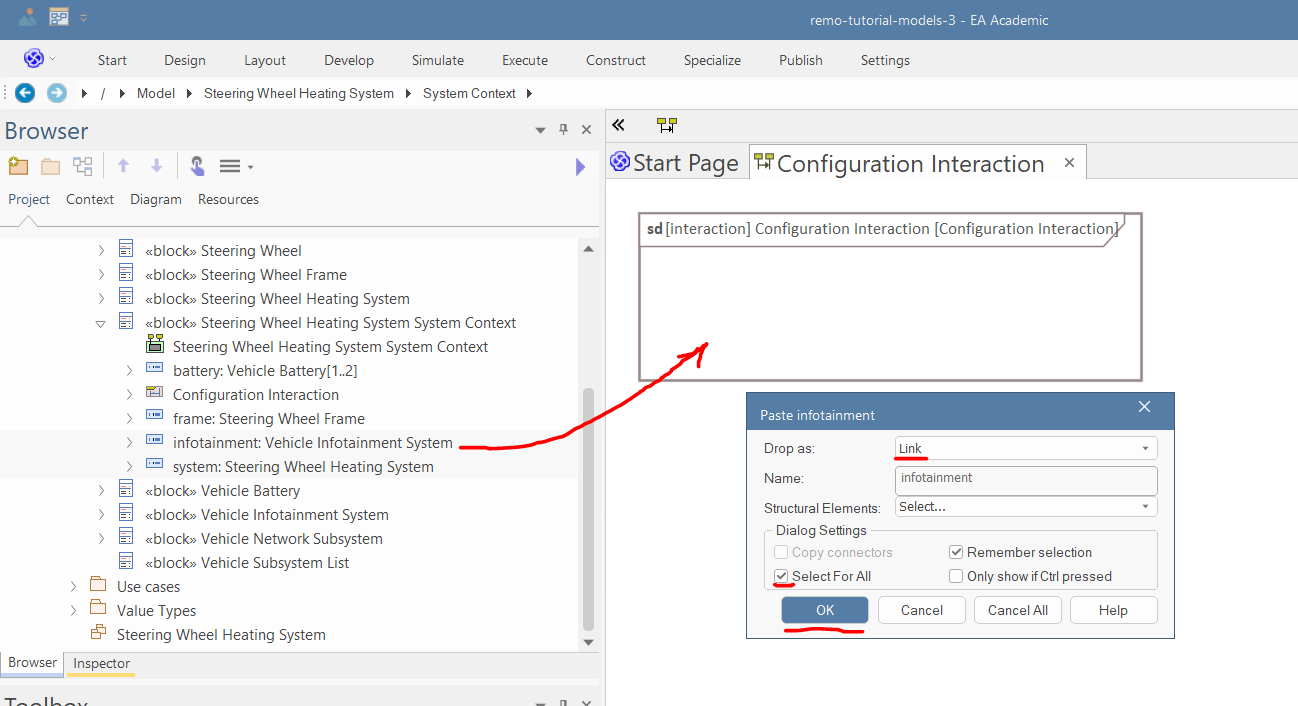Switch to the Start Page tab
The image size is (1298, 706).
coord(675,163)
